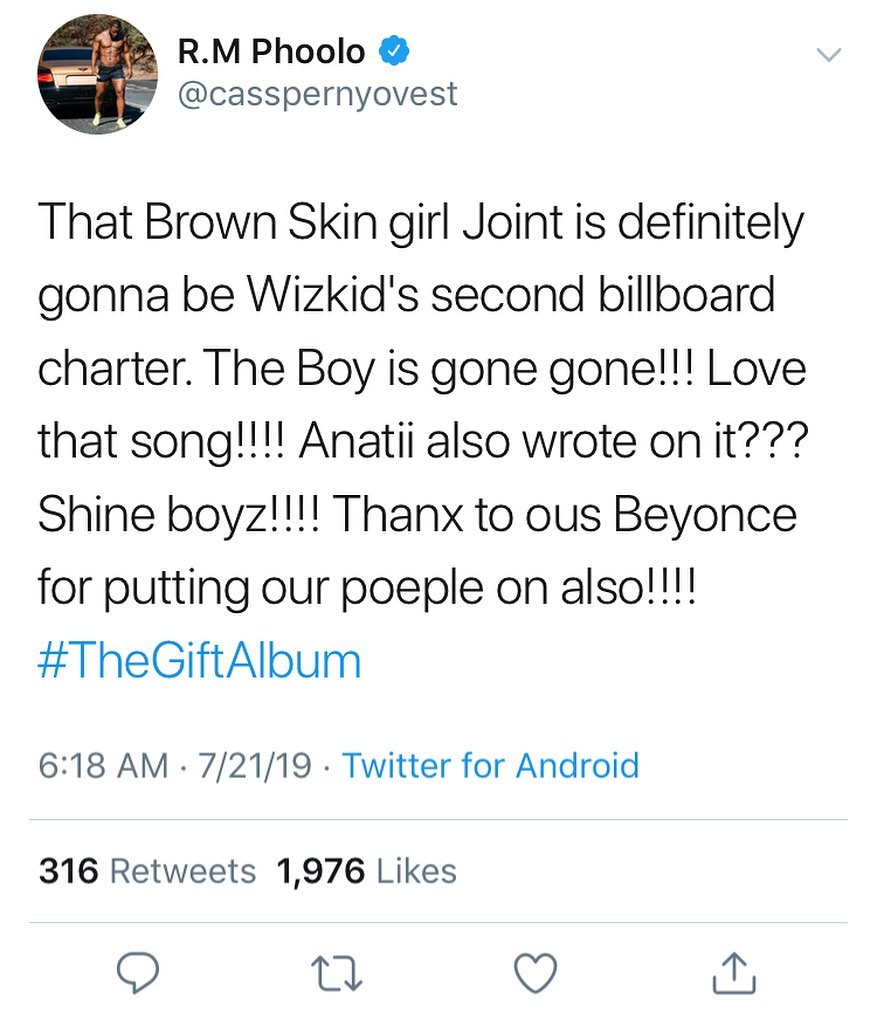Click the Retweets label next to 316
877x1025 pixels.
point(180,870)
